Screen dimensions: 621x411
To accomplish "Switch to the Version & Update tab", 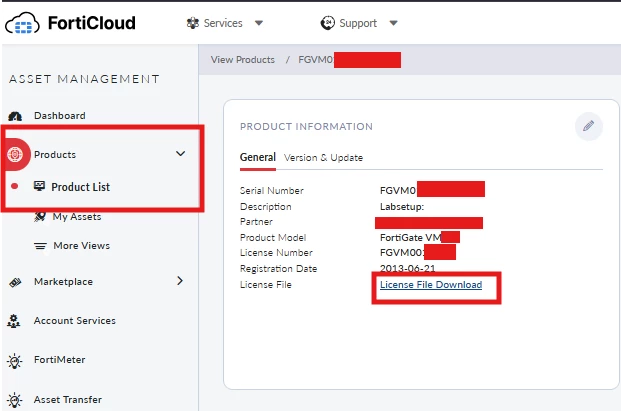I will [323, 158].
